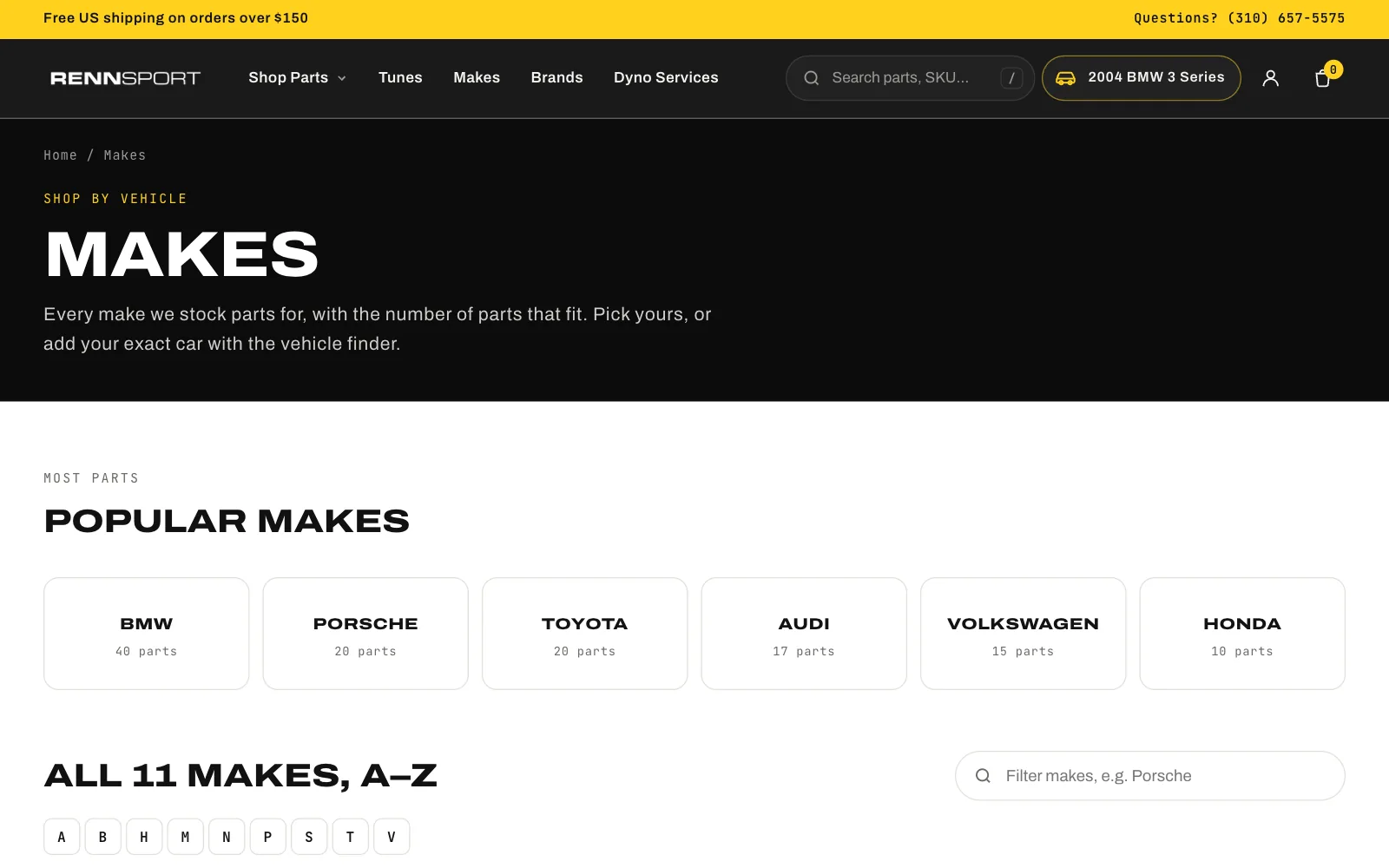
Task: Click the SHOP BY VEHICLE label
Action: (x=115, y=199)
